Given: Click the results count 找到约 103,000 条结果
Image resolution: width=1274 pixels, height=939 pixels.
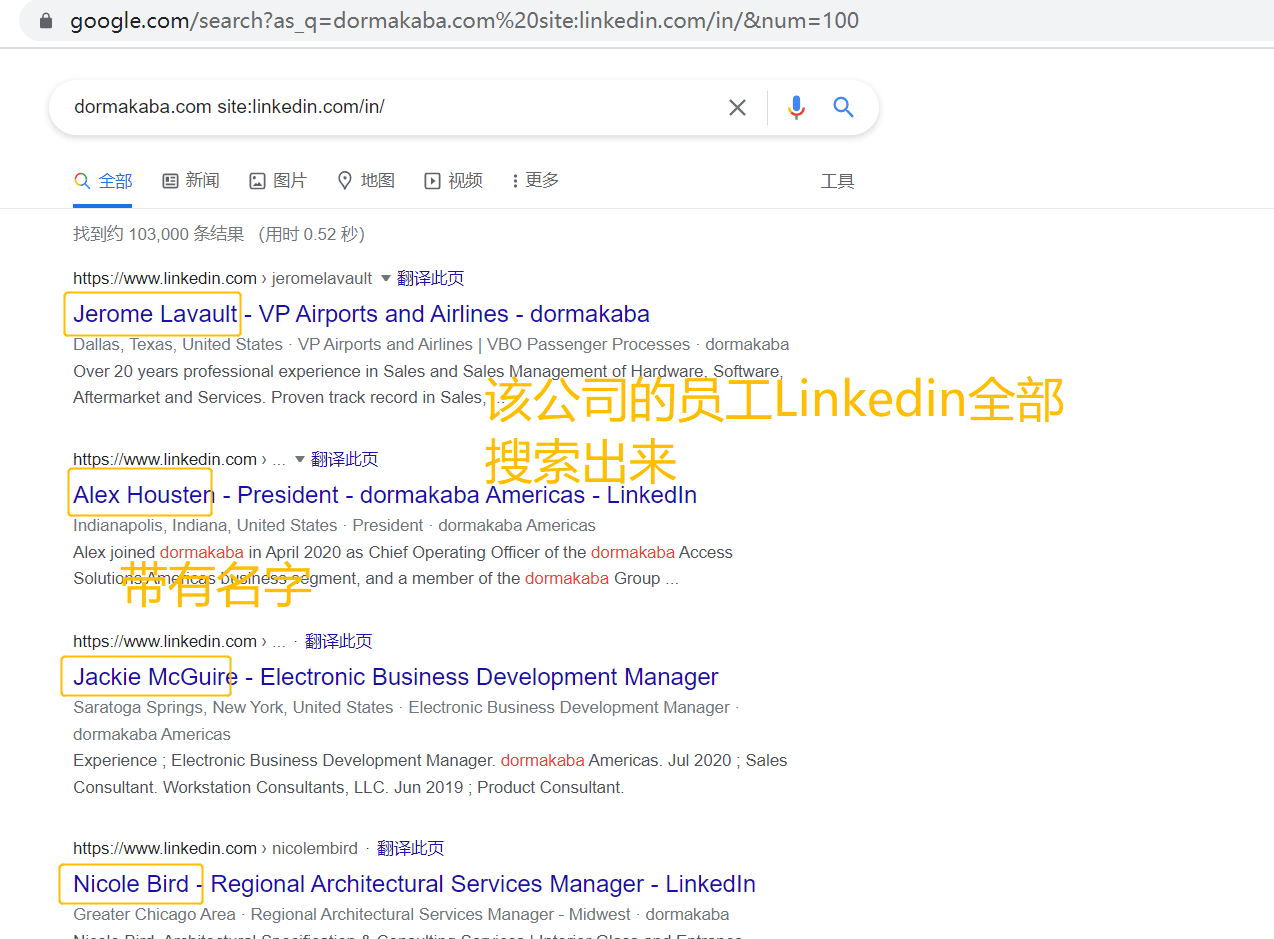Looking at the screenshot, I should 158,234.
